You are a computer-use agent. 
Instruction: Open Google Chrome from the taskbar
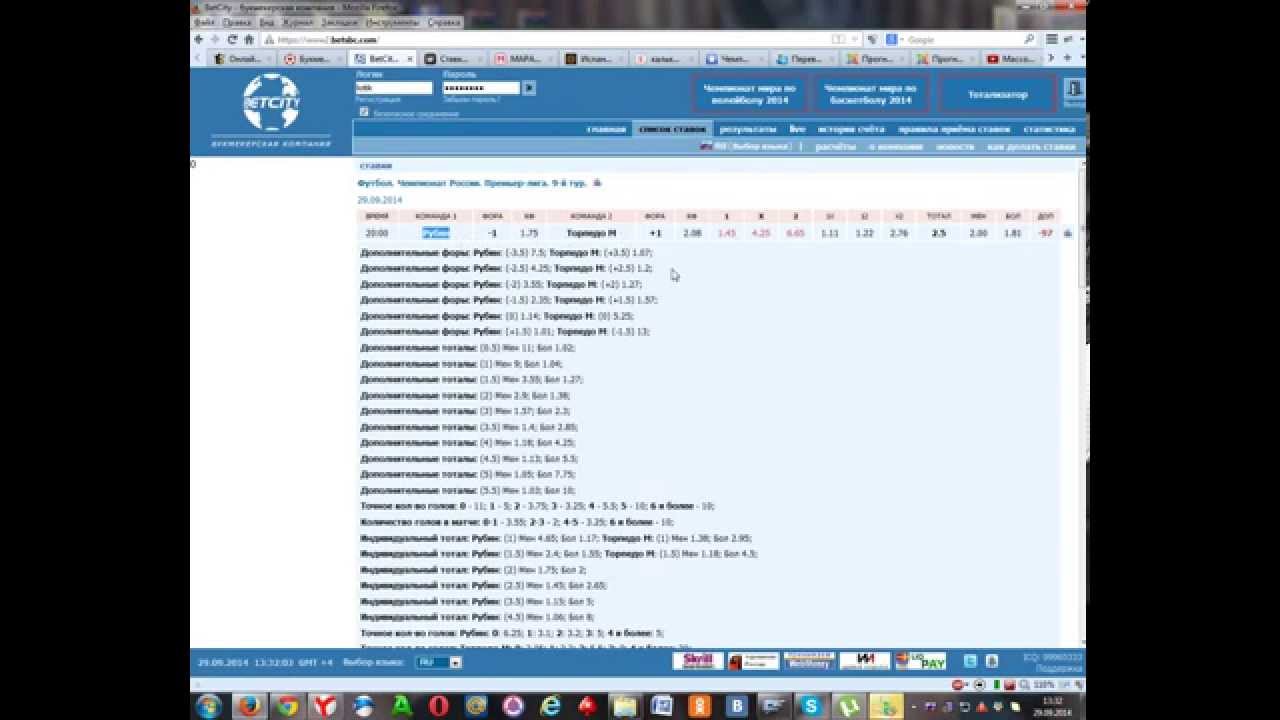pos(287,706)
